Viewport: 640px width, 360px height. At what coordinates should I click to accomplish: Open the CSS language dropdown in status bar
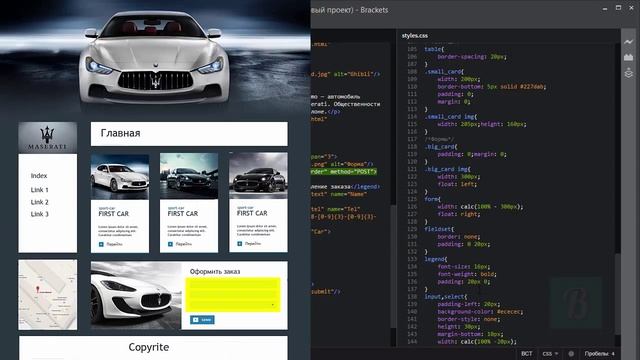[550, 353]
